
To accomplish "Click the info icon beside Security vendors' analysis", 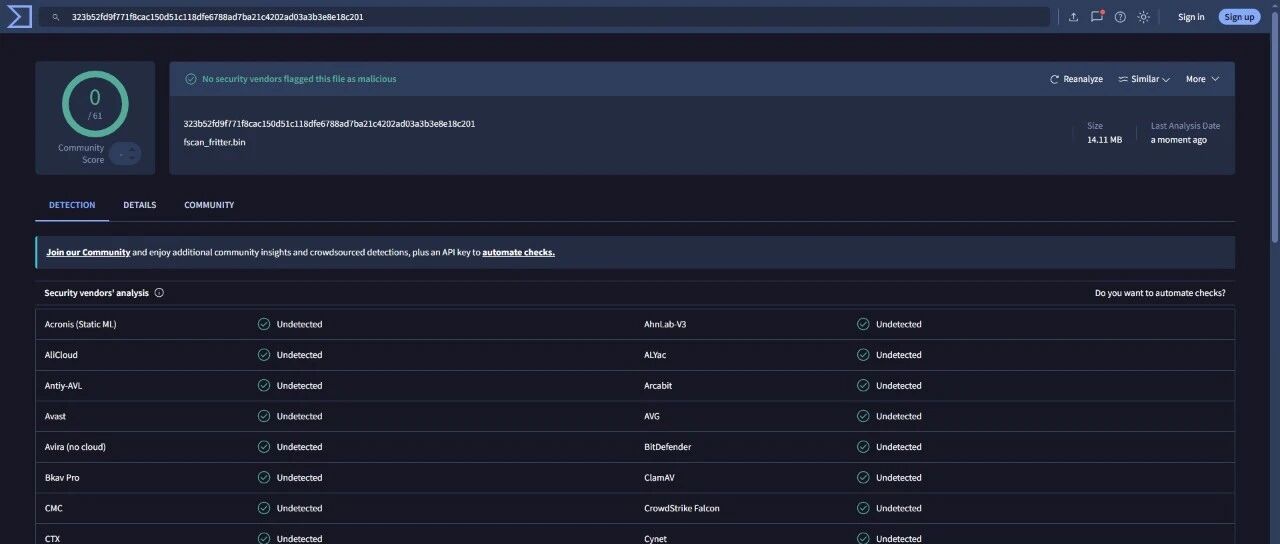I will pos(159,293).
